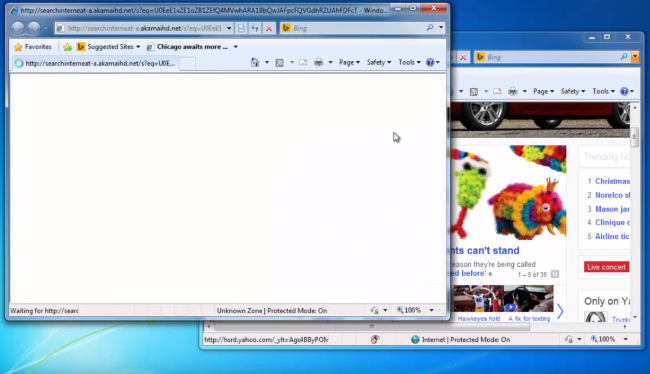Viewport: 650px width, 374px height.
Task: Open Tools menu in Yahoo window
Action: 603,91
